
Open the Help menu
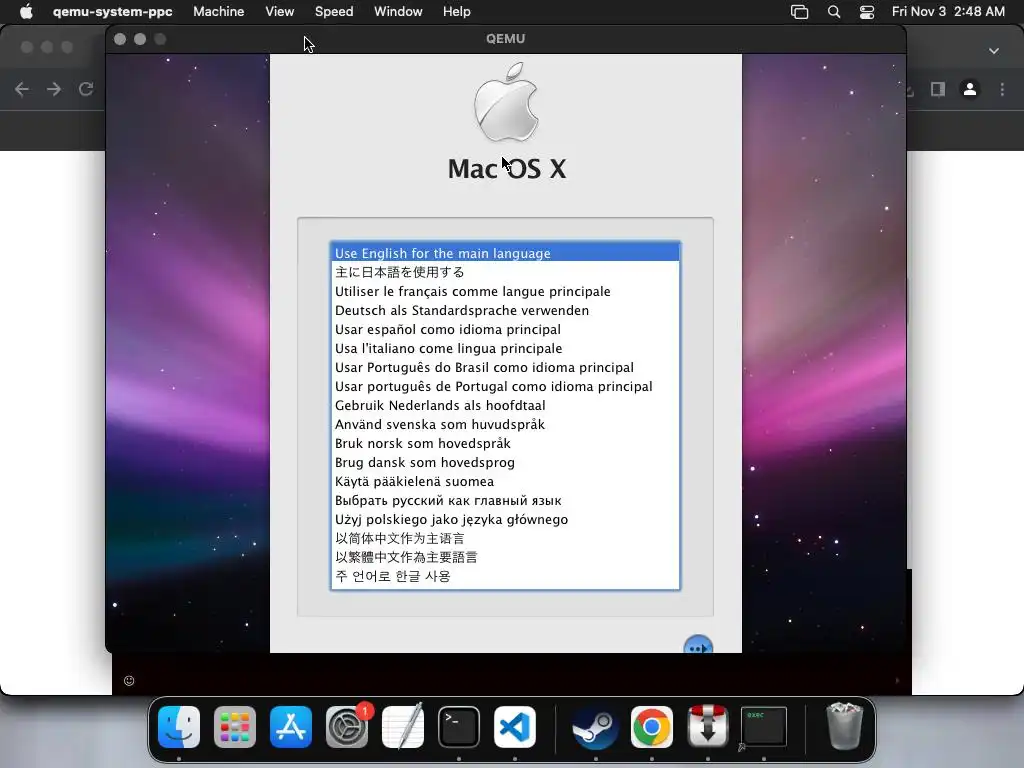click(456, 12)
